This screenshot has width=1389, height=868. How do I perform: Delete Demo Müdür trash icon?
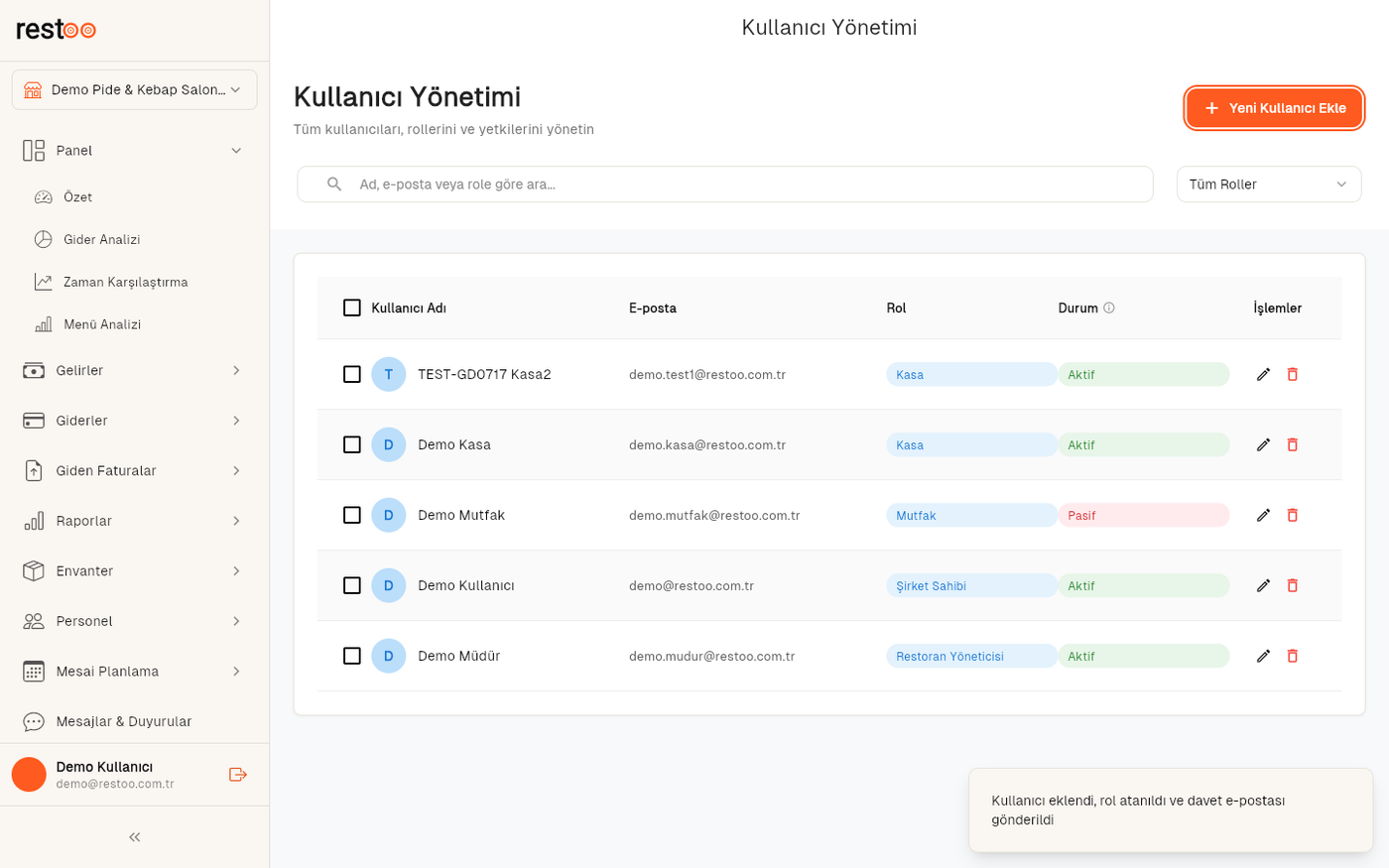click(1292, 656)
